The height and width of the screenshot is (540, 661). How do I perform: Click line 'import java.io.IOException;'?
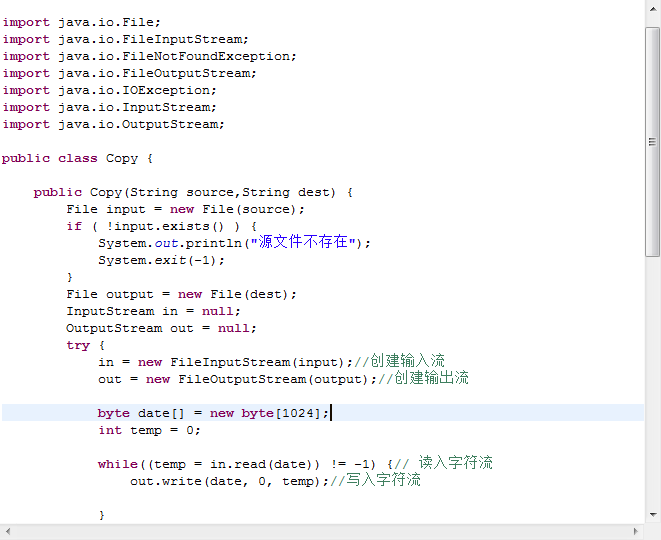point(110,90)
